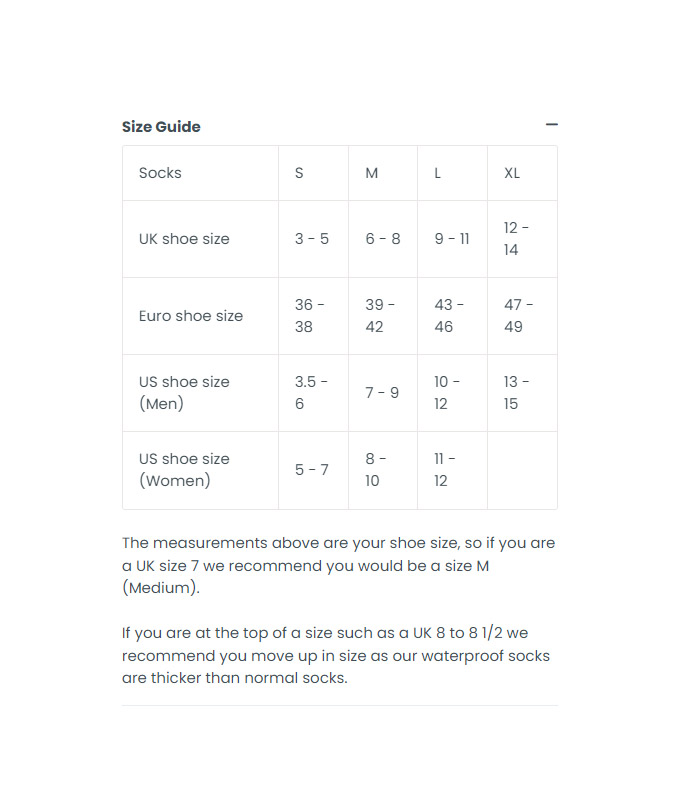688x806 pixels.
Task: Select the Euro shoe size row label
Action: coord(191,316)
